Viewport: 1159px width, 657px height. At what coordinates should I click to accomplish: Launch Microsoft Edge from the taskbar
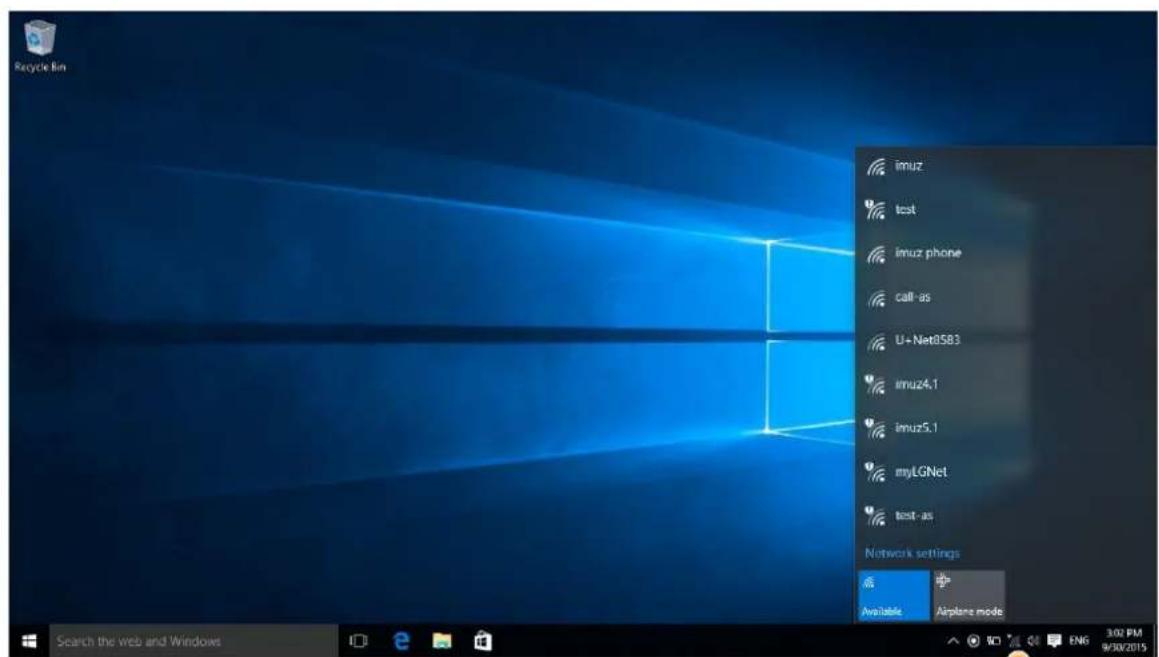[401, 641]
